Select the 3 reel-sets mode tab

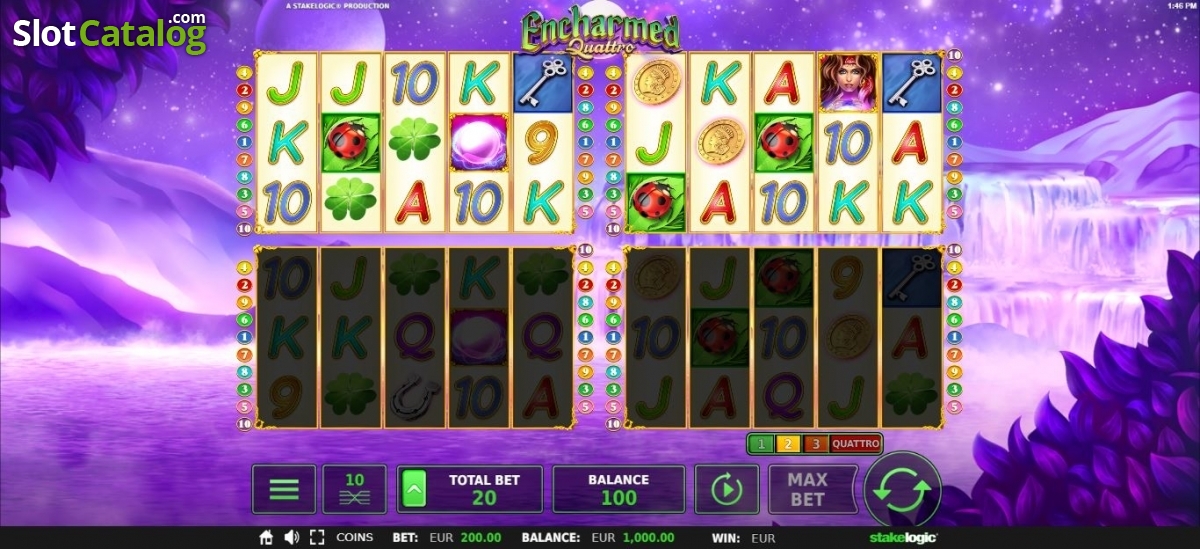tap(814, 443)
